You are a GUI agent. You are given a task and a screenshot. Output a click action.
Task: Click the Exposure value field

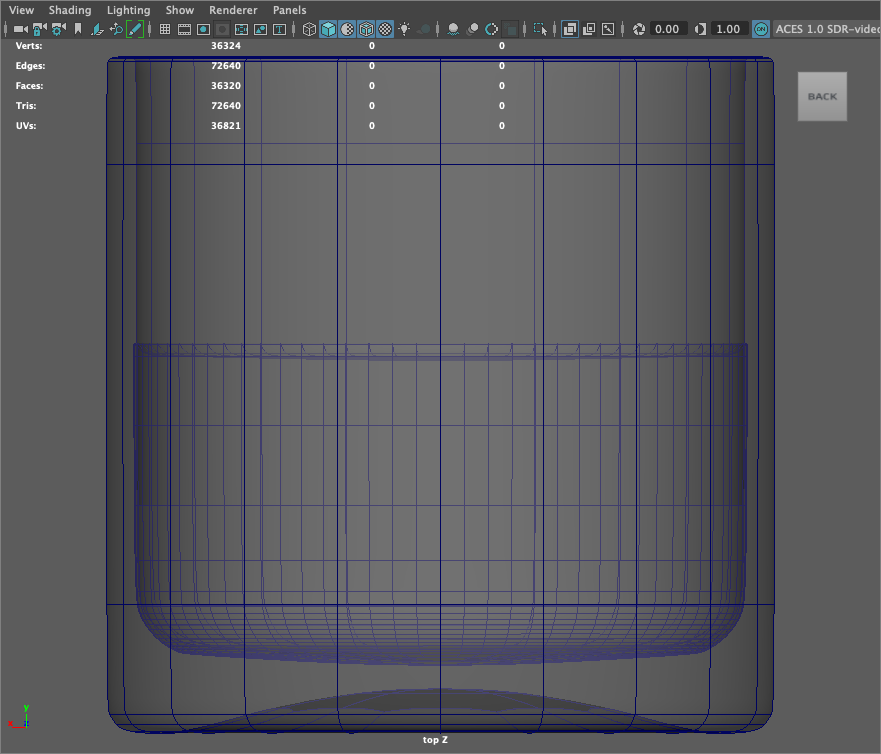(667, 30)
